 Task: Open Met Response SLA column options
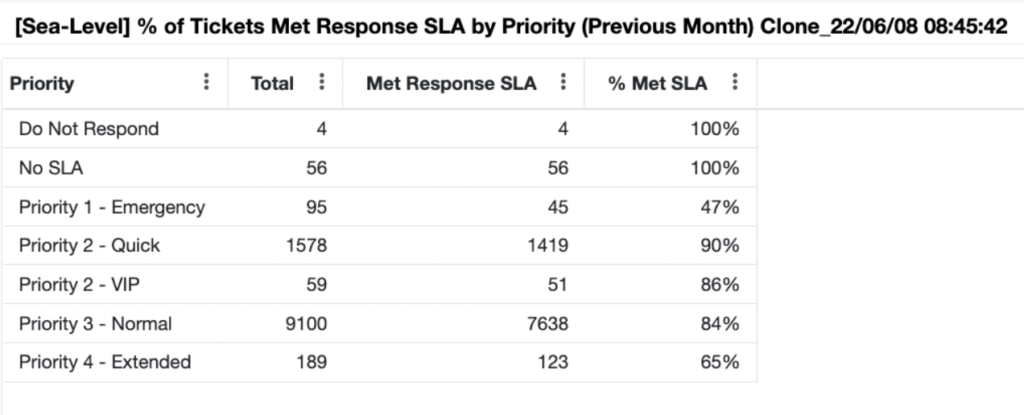pyautogui.click(x=563, y=82)
